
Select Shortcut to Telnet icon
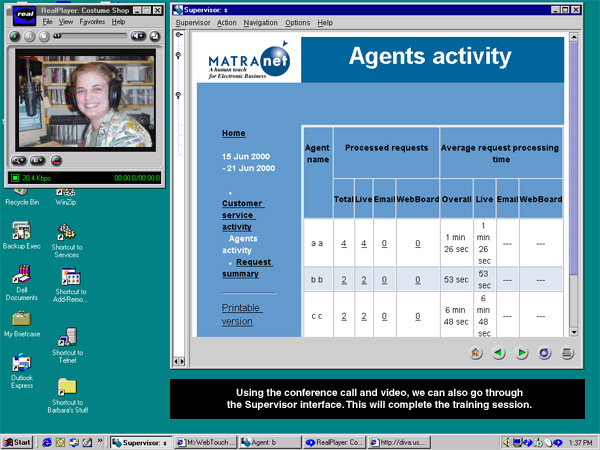pos(67,345)
